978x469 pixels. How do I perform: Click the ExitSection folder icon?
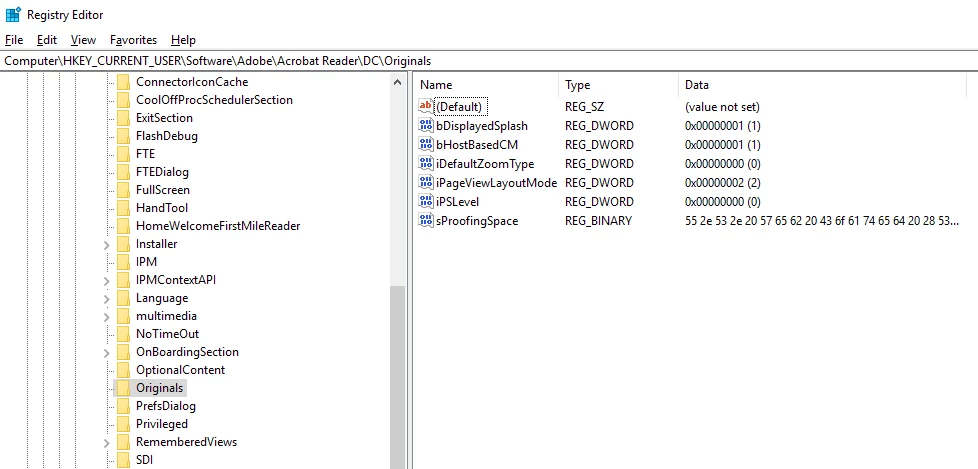click(123, 118)
